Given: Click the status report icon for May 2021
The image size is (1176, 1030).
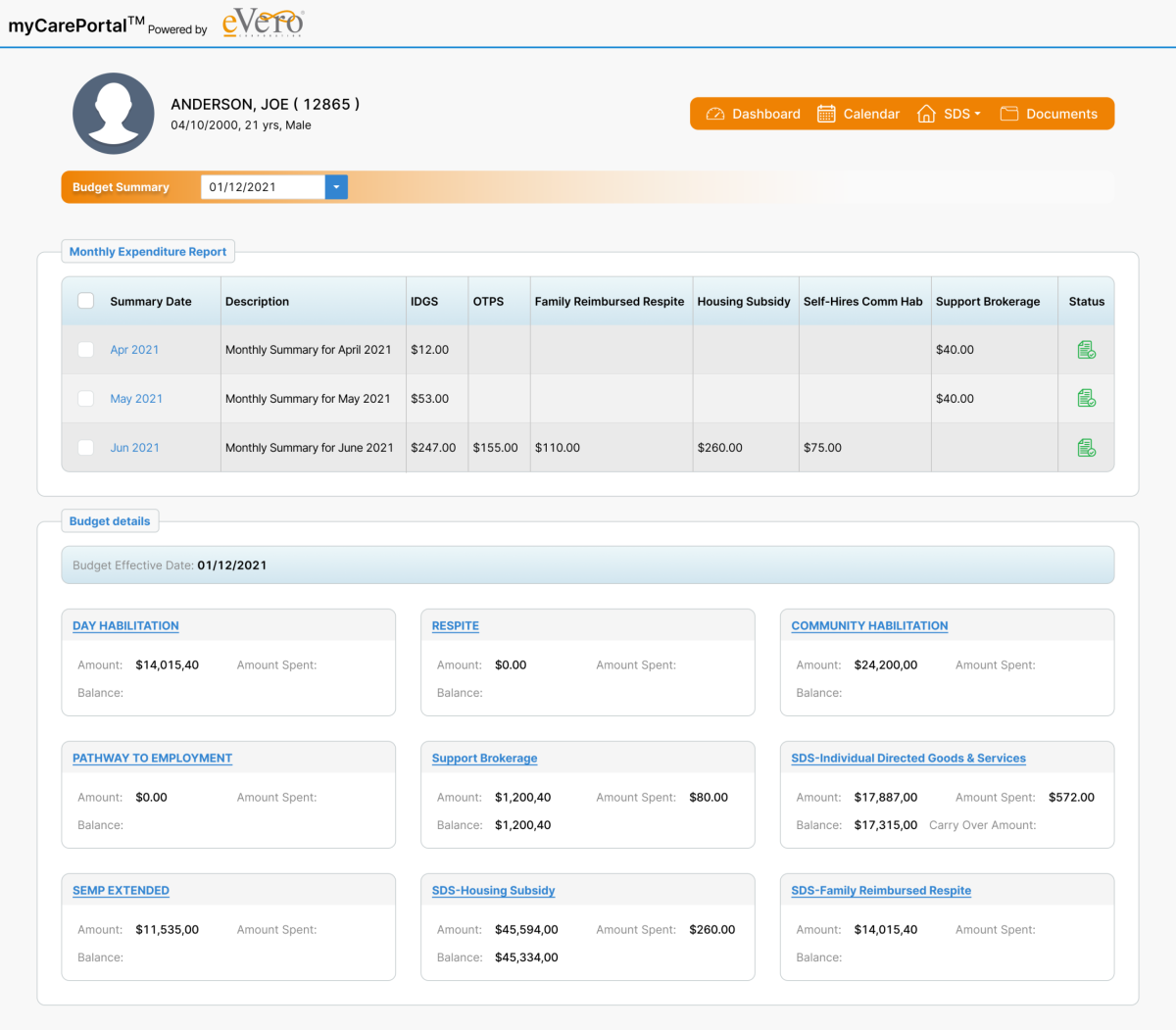Looking at the screenshot, I should pyautogui.click(x=1086, y=398).
